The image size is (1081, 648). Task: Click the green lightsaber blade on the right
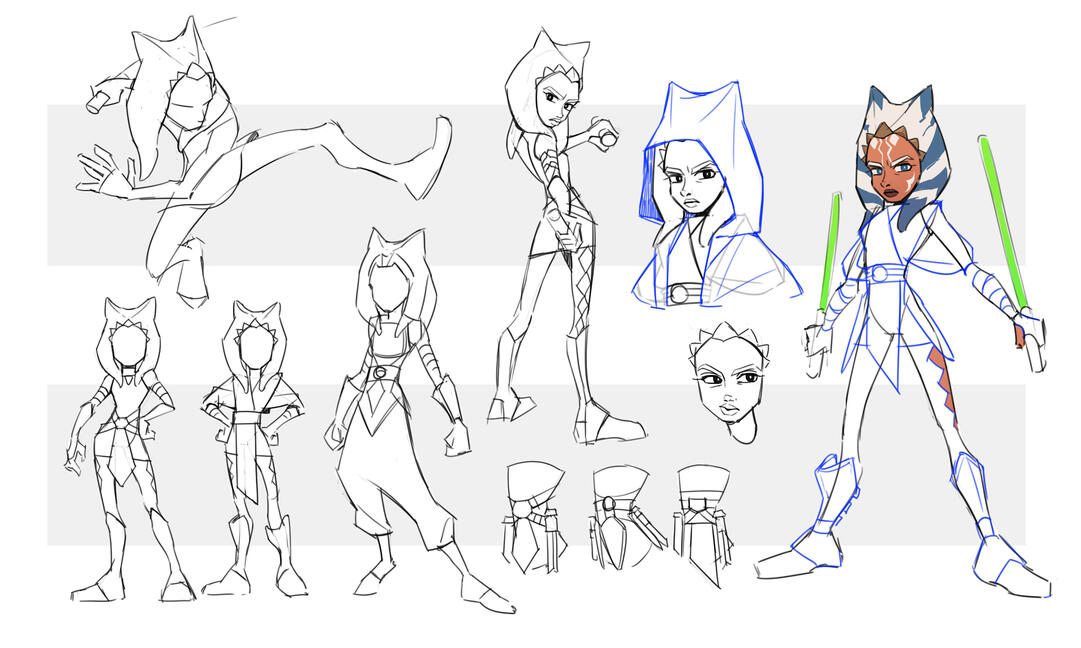(1003, 221)
